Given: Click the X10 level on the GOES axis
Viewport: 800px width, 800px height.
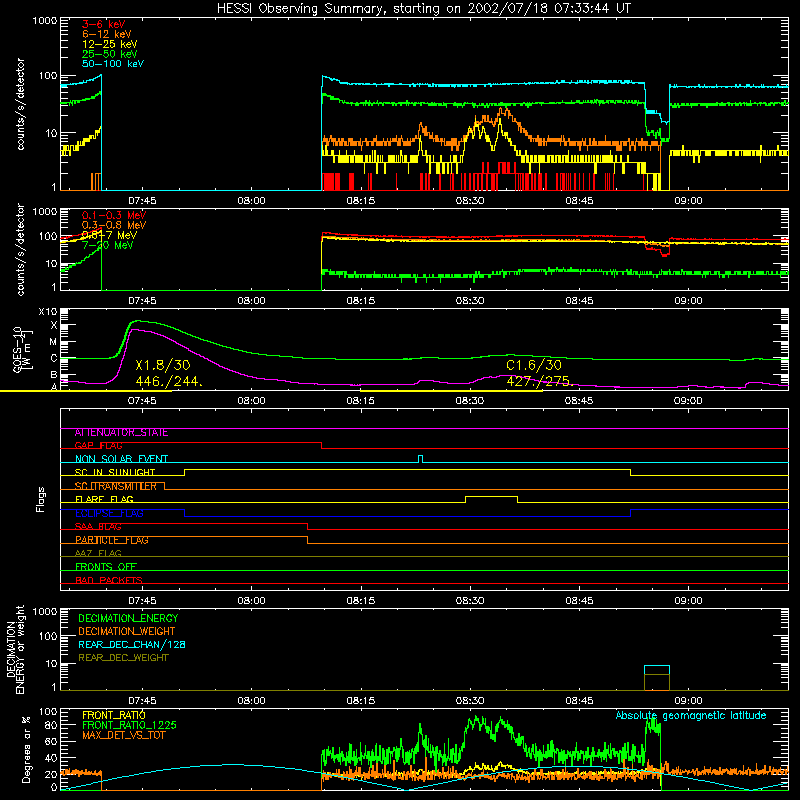Looking at the screenshot, I should [x=48, y=312].
